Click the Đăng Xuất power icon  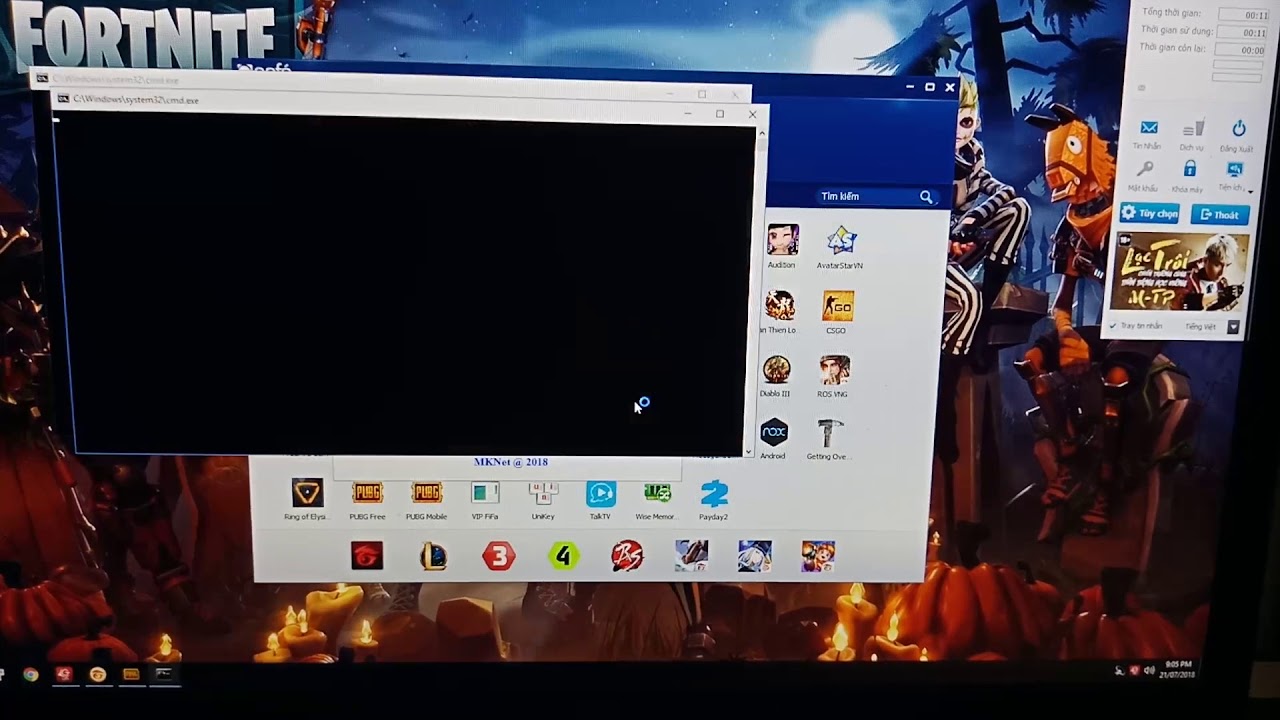[1239, 128]
